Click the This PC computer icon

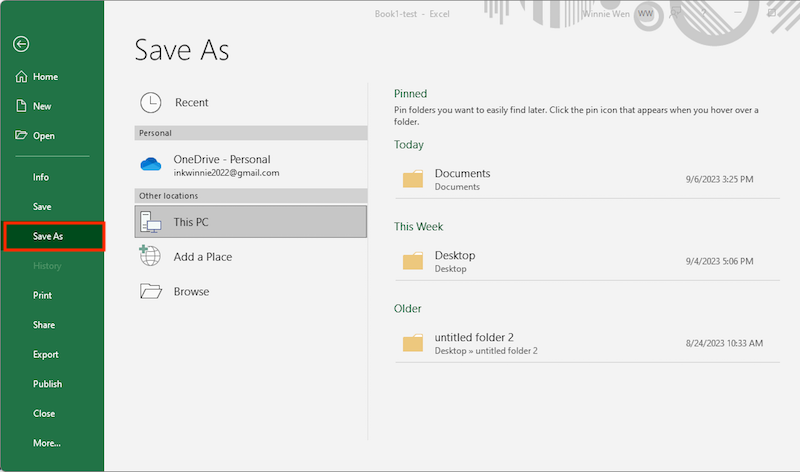pos(151,222)
